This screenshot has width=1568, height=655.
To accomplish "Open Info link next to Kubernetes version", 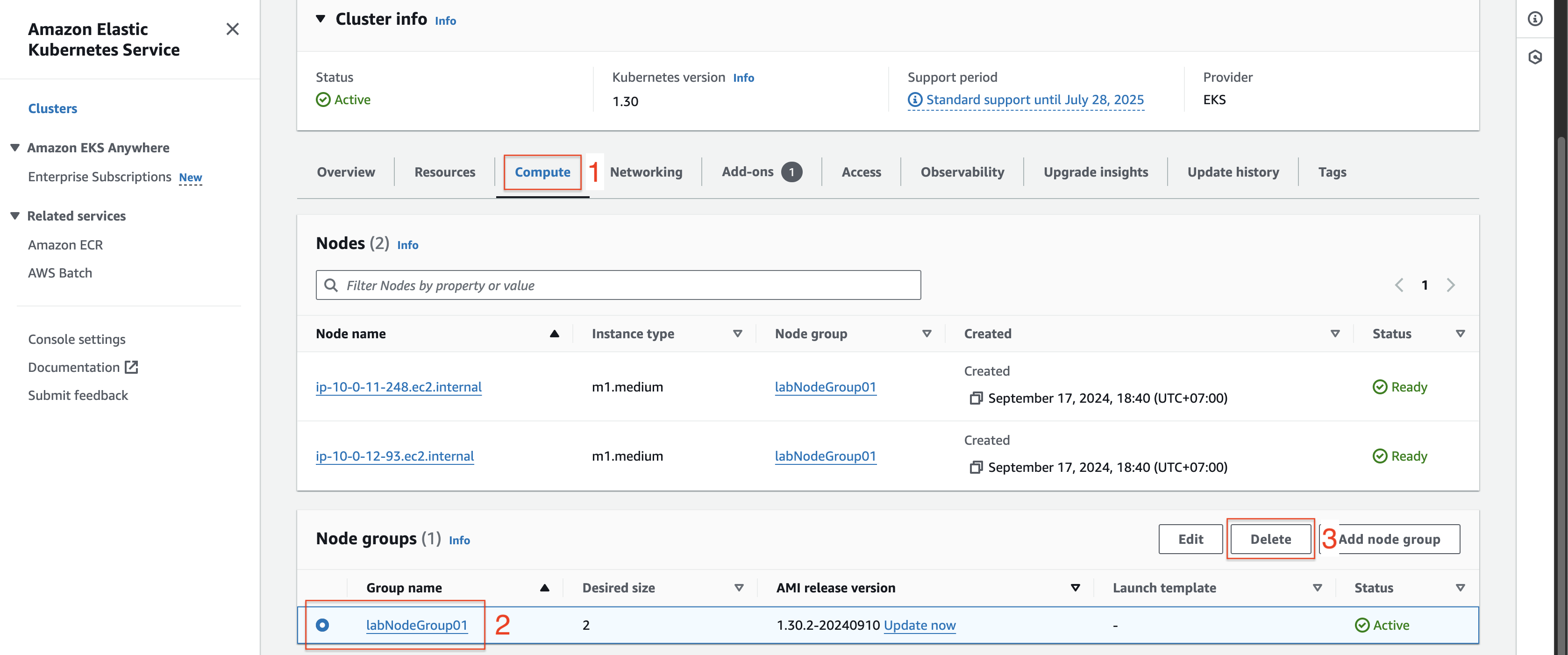I will pos(743,78).
